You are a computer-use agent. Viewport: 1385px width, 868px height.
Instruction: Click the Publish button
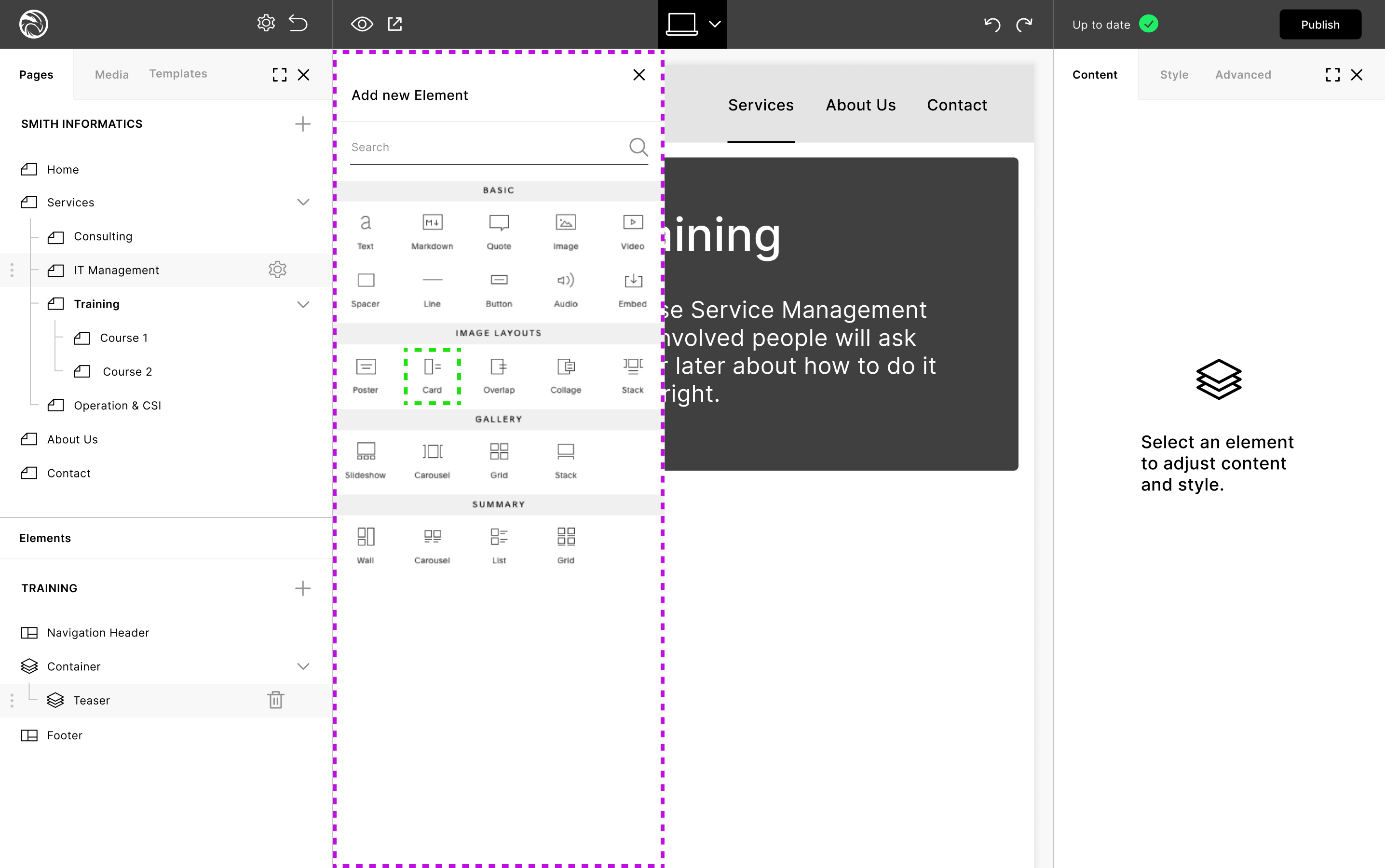[1319, 24]
